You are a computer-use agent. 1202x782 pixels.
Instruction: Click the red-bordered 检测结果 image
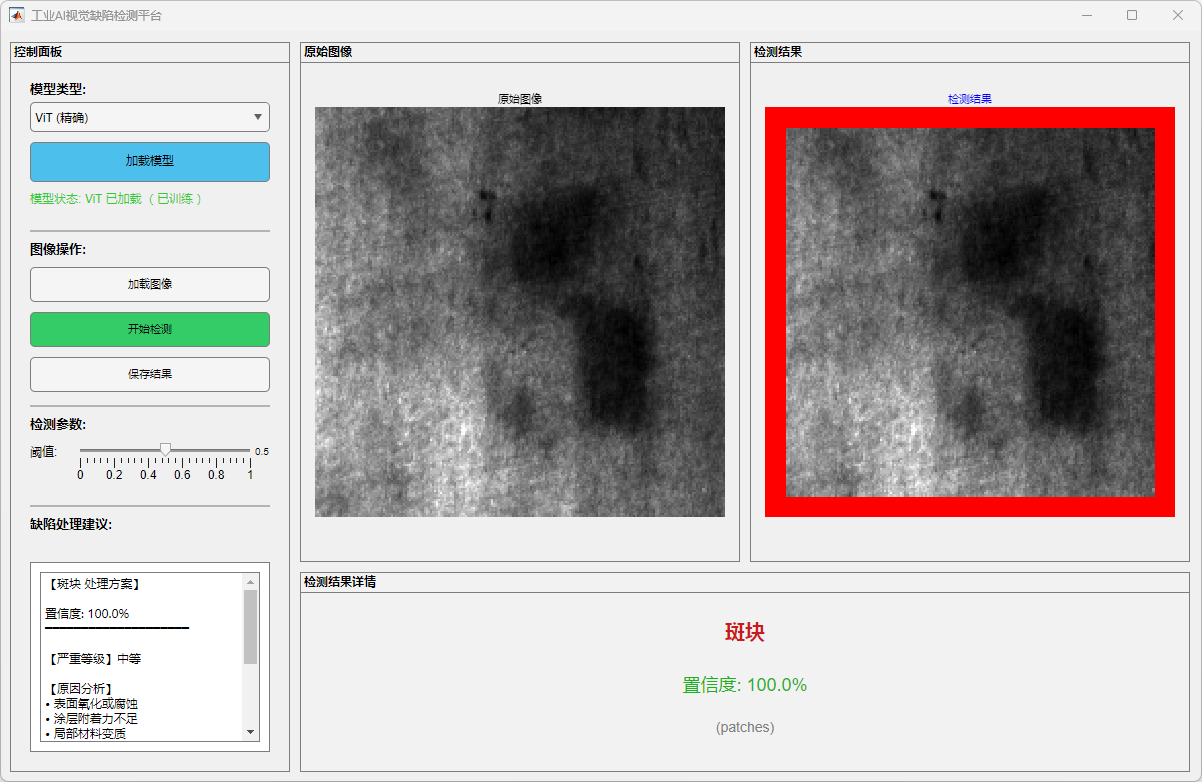tap(970, 312)
